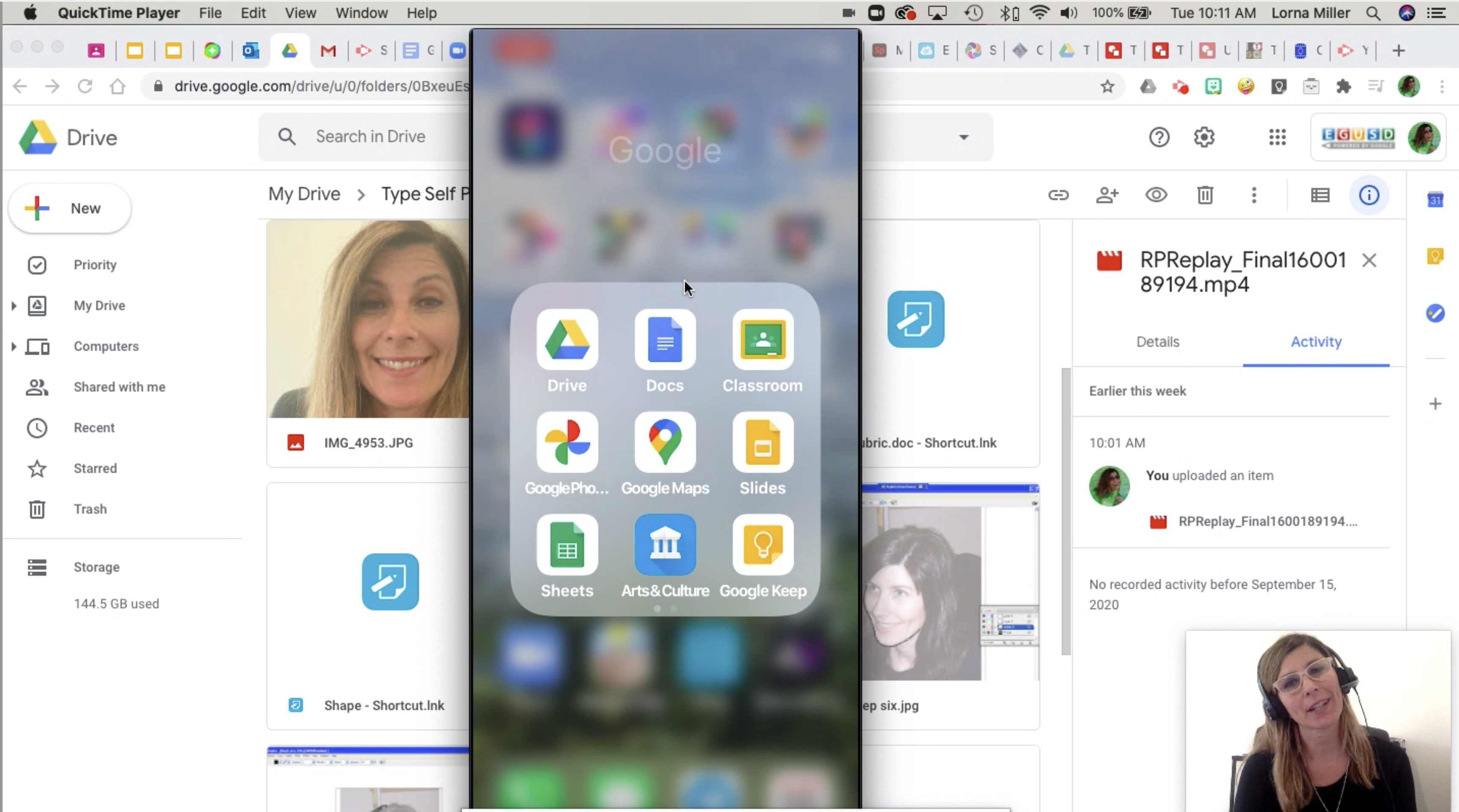Open a new browser tab

click(1398, 51)
